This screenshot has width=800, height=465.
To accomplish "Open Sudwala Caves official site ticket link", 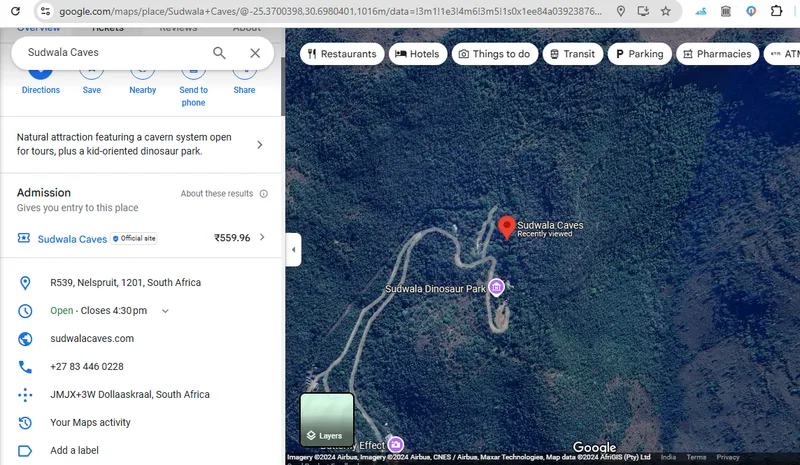I will pos(72,239).
